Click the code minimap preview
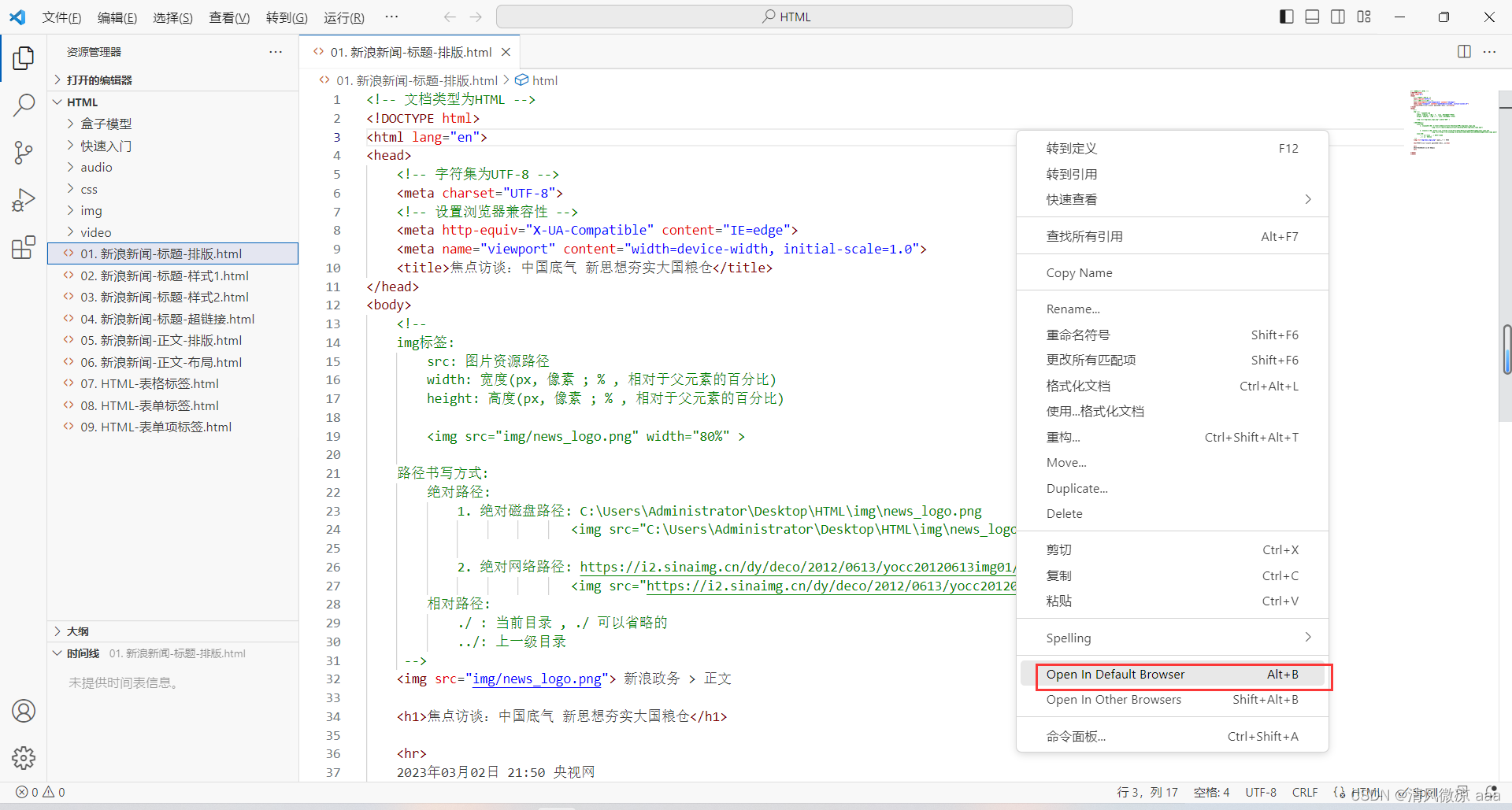 [1452, 122]
